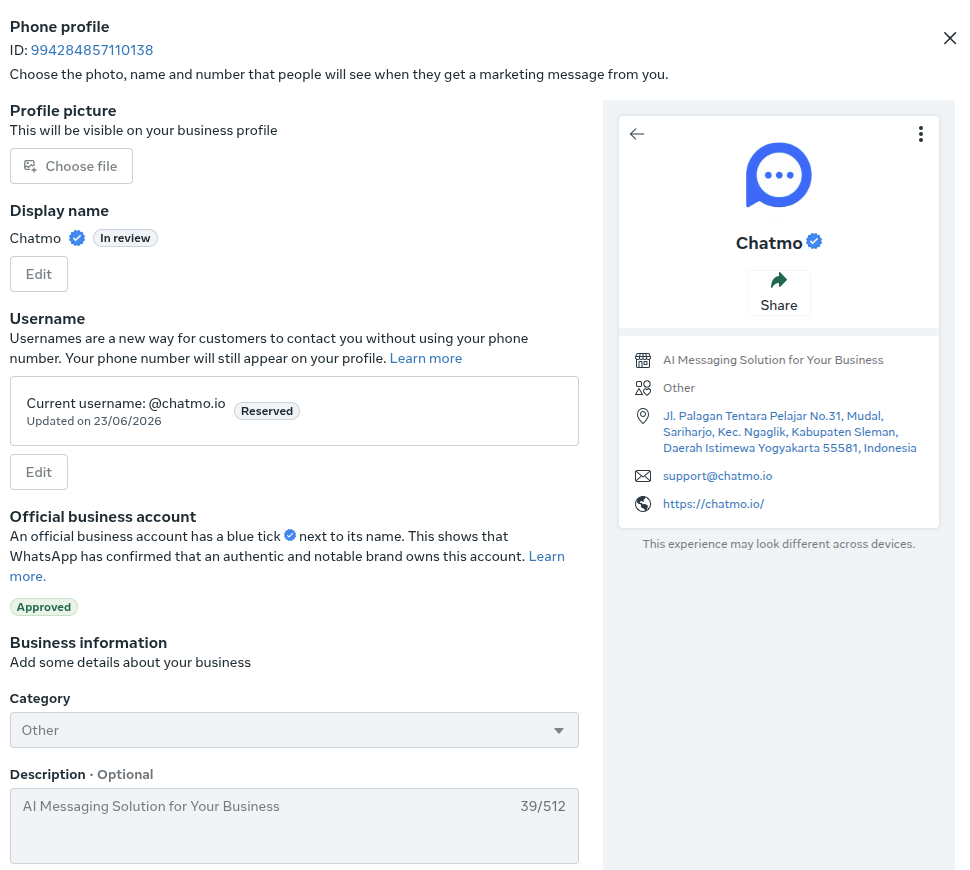Click the phone profile ID 994284857110138

pyautogui.click(x=92, y=50)
